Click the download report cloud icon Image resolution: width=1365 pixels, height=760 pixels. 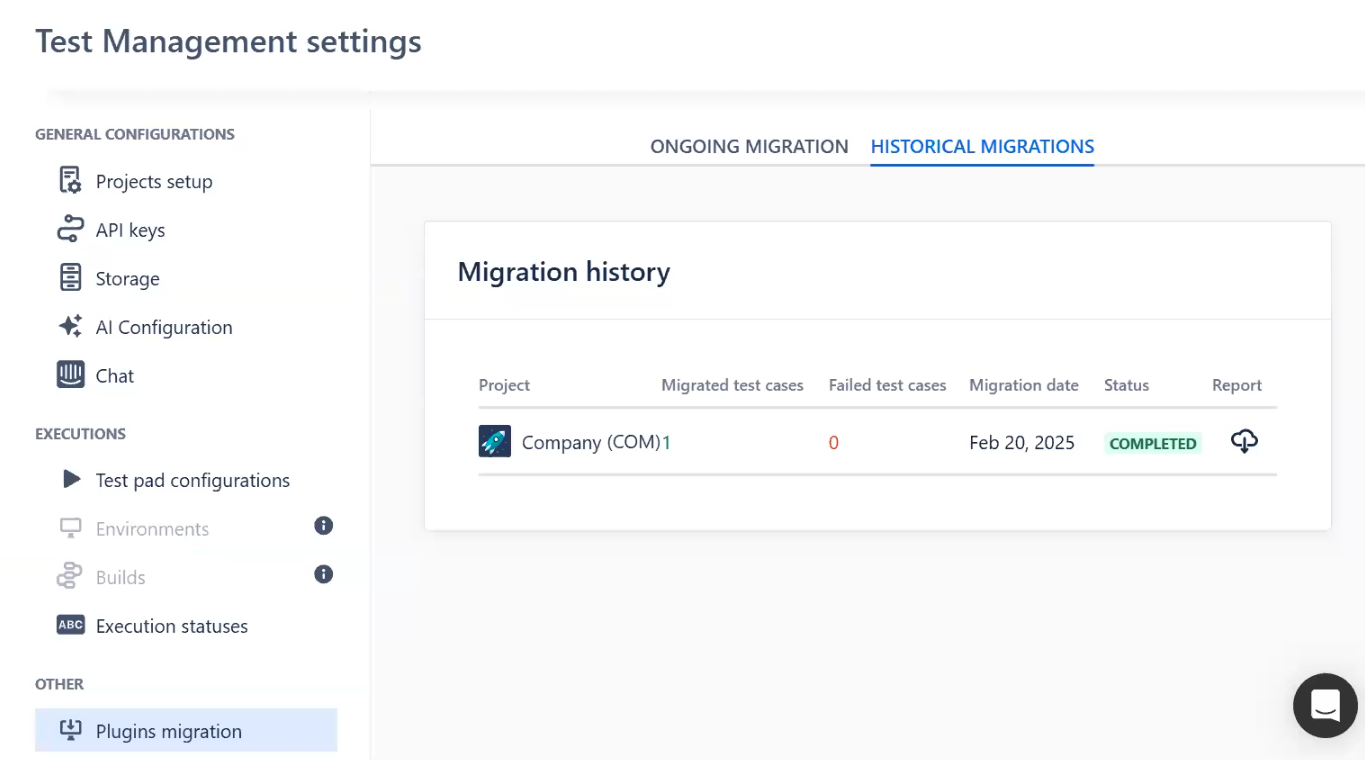click(x=1244, y=441)
